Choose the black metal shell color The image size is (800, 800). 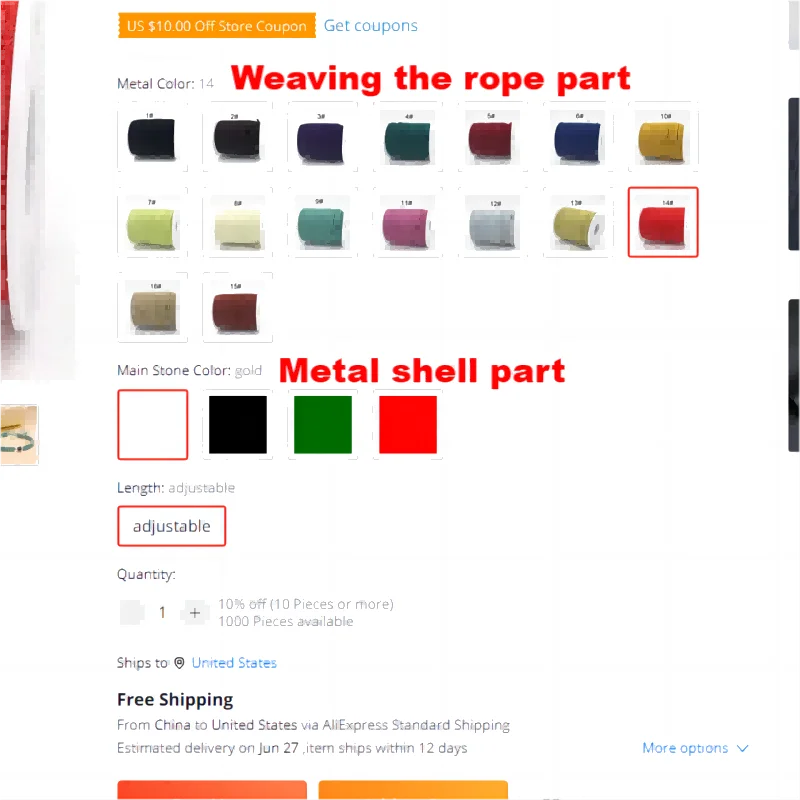click(238, 424)
